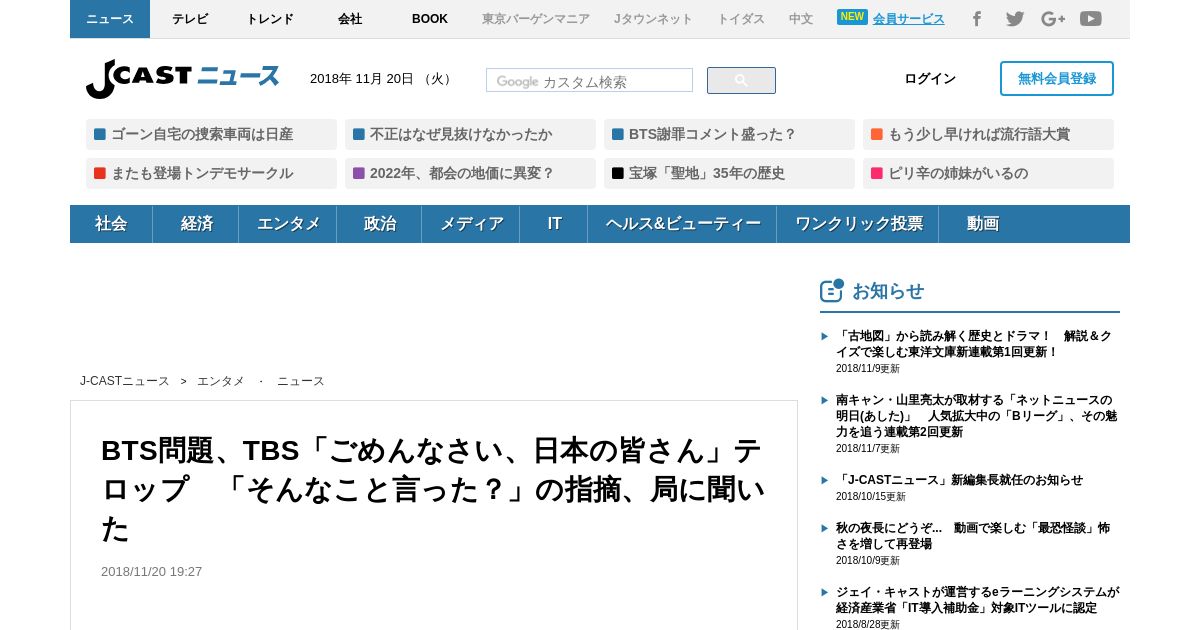
Task: Click ログイン link
Action: 930,79
